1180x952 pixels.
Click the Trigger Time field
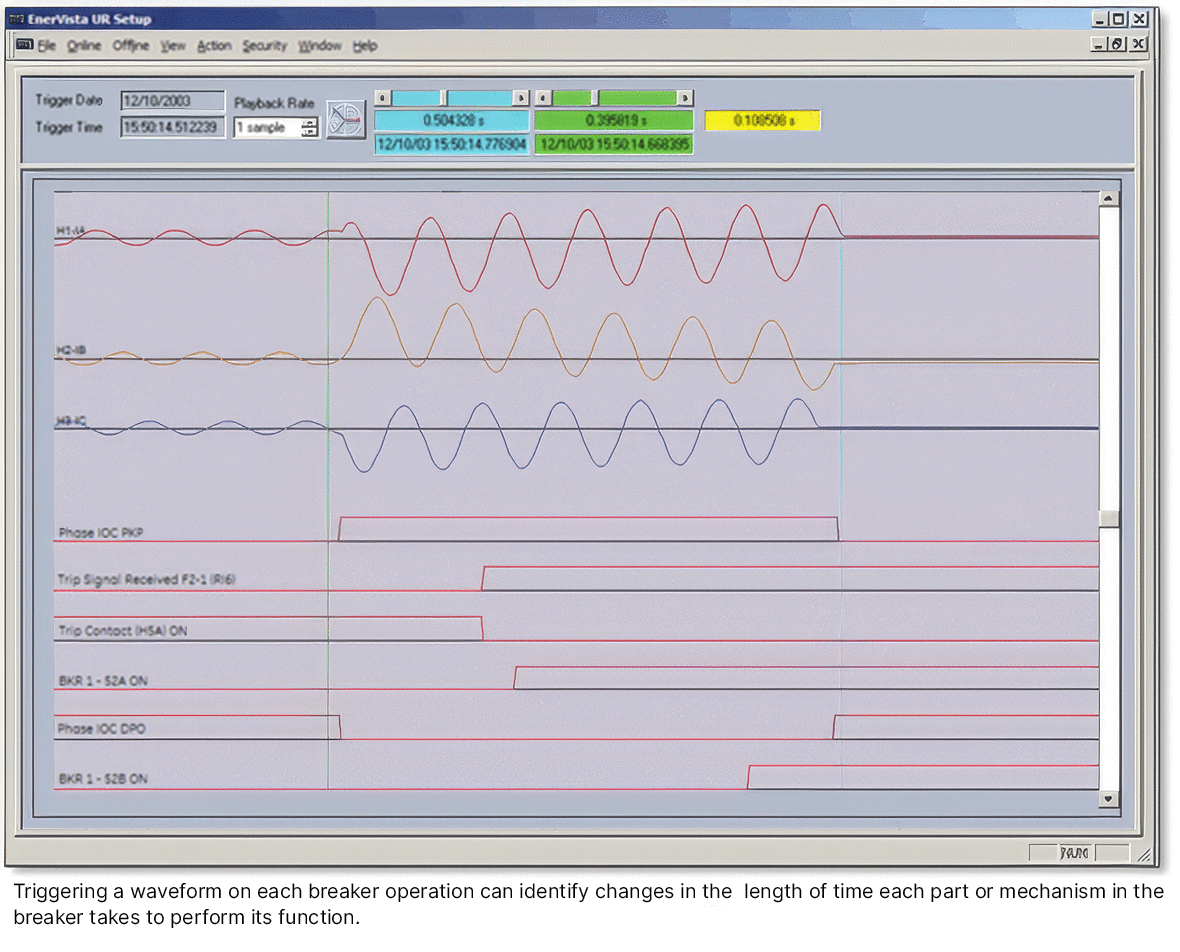click(x=172, y=127)
